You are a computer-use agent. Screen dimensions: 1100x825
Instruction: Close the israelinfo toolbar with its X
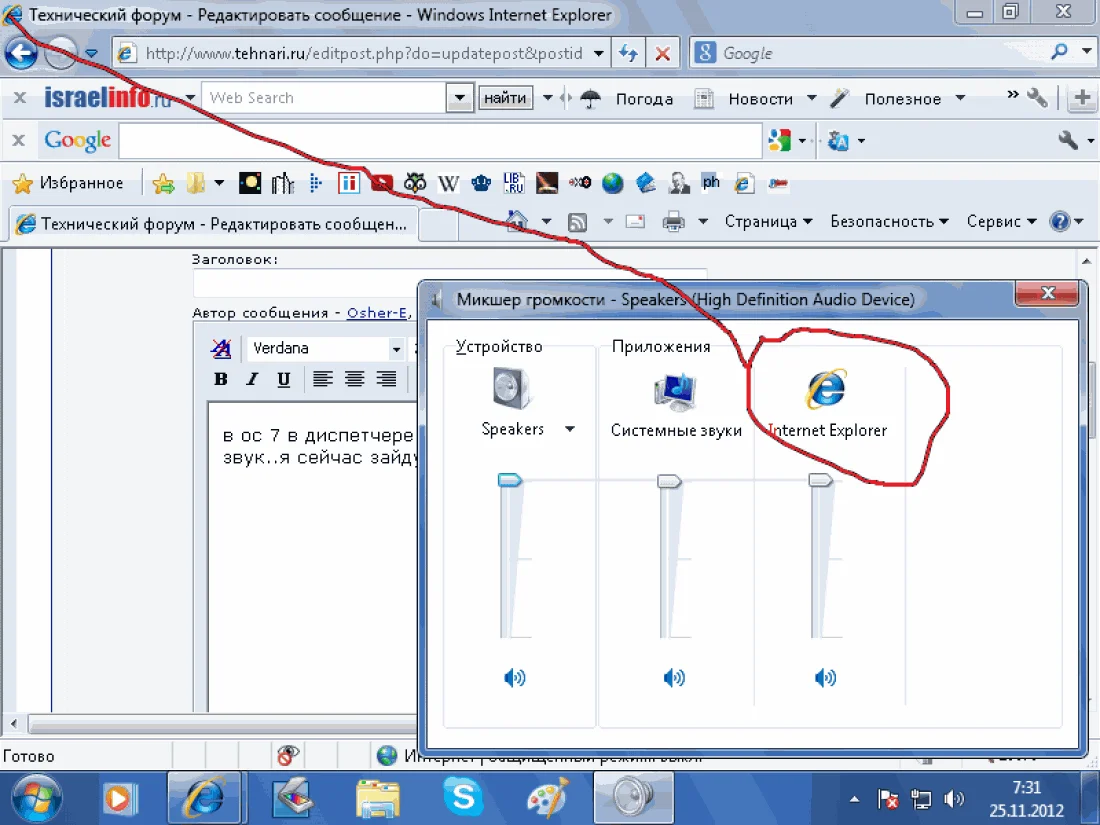coord(20,98)
